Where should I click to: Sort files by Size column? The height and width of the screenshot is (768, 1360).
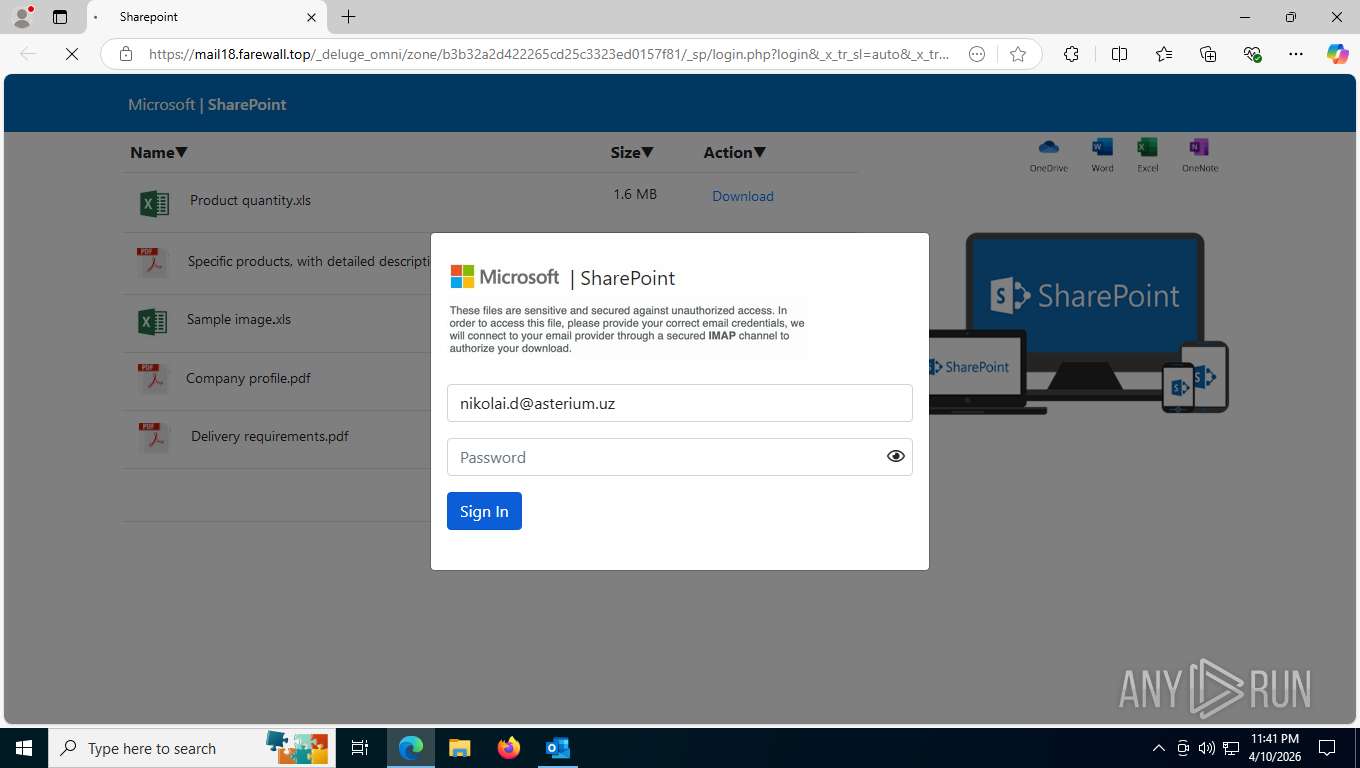tap(632, 153)
